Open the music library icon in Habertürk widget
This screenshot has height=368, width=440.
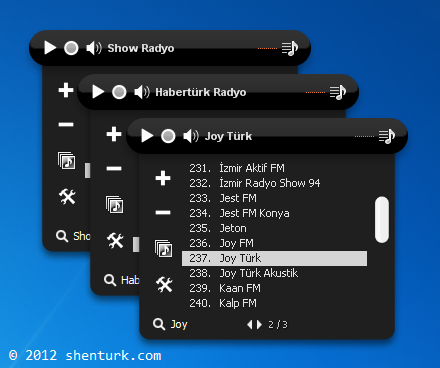click(x=115, y=205)
